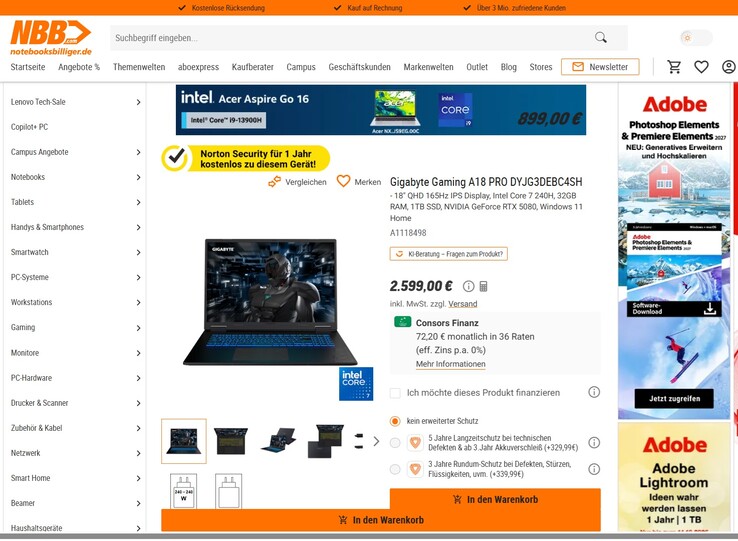Click info icon beside financing checkbox
Viewport: 738px width, 541px height.
[x=594, y=392]
